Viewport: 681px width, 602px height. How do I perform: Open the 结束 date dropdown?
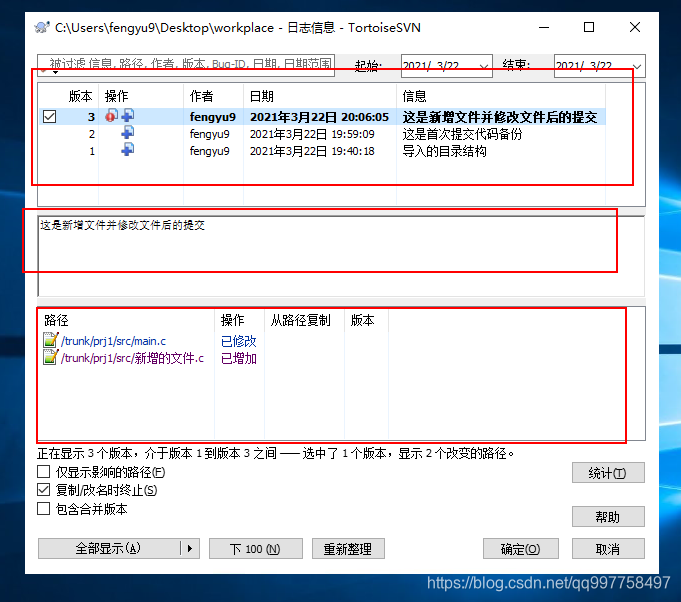coord(637,66)
